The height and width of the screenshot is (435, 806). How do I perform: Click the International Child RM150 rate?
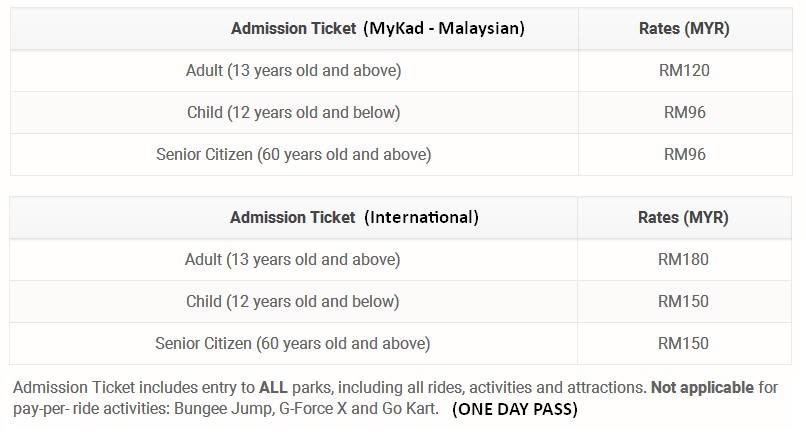point(683,302)
